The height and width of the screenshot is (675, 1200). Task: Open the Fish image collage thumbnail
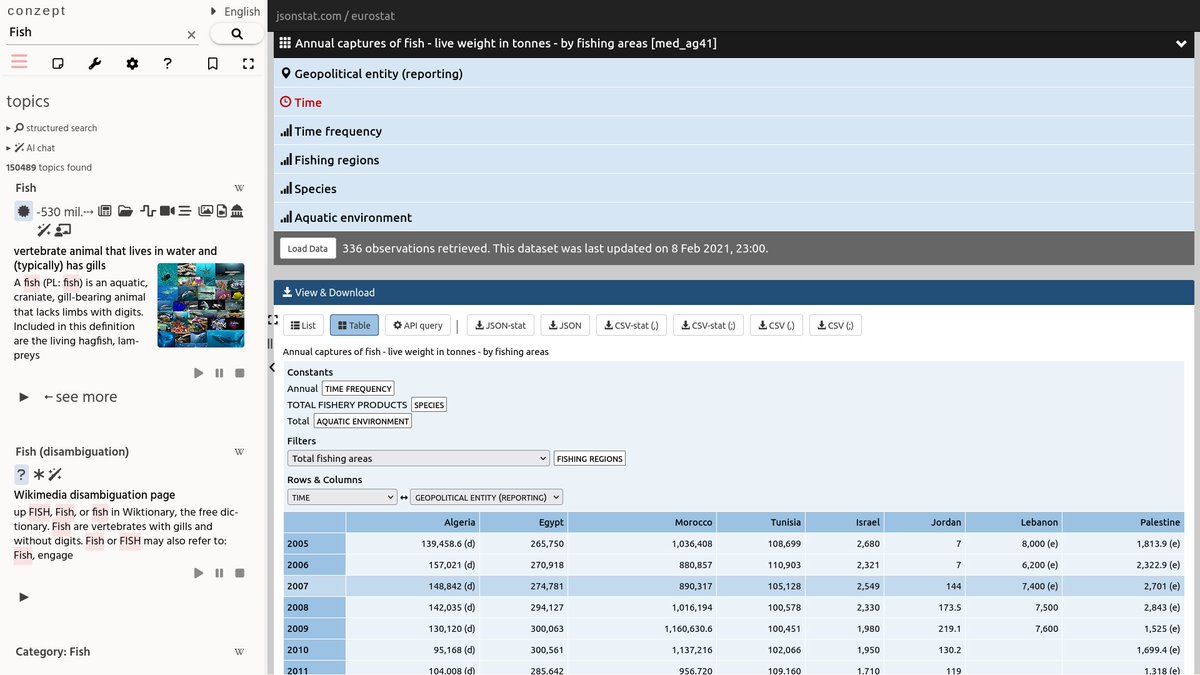pyautogui.click(x=201, y=306)
